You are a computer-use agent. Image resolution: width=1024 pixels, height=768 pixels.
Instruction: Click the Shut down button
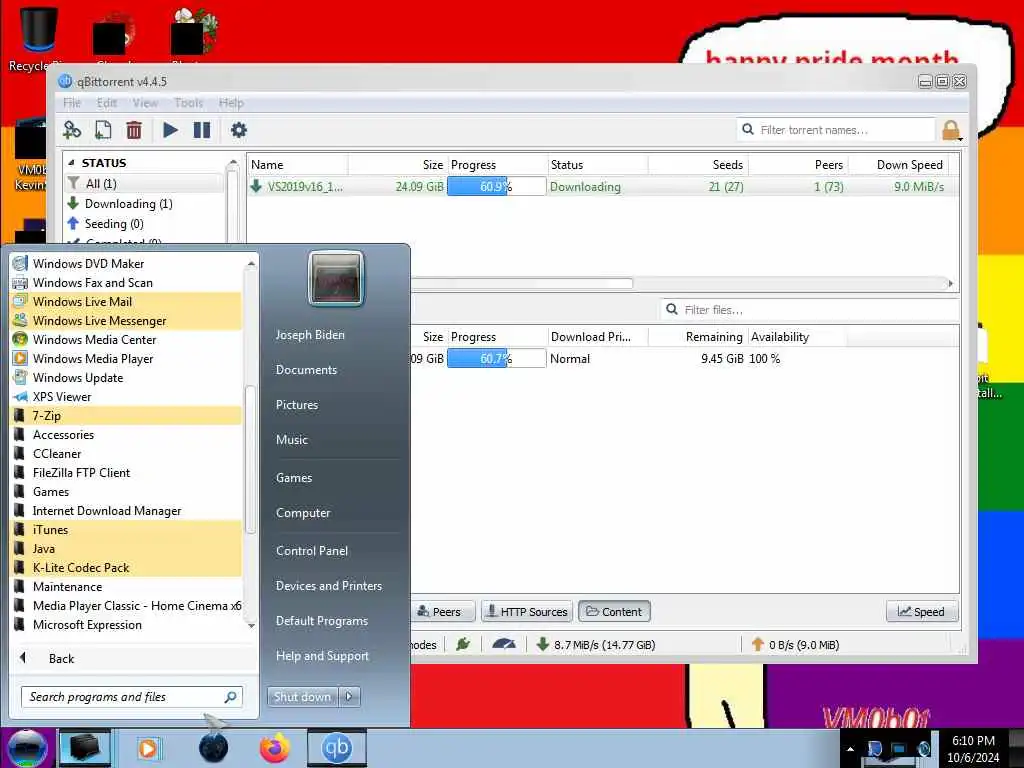click(x=302, y=697)
